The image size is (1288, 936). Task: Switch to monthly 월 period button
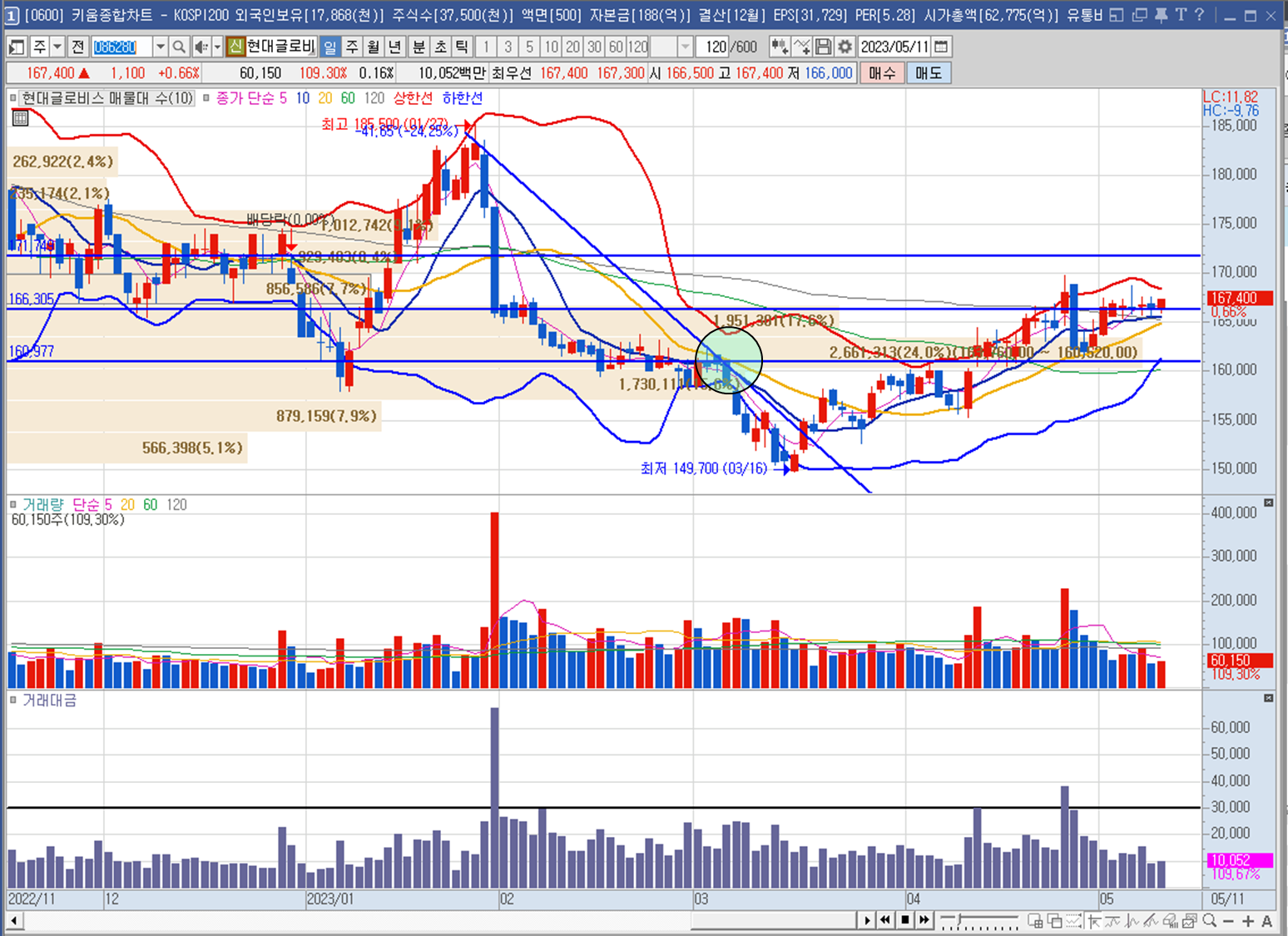pos(374,47)
